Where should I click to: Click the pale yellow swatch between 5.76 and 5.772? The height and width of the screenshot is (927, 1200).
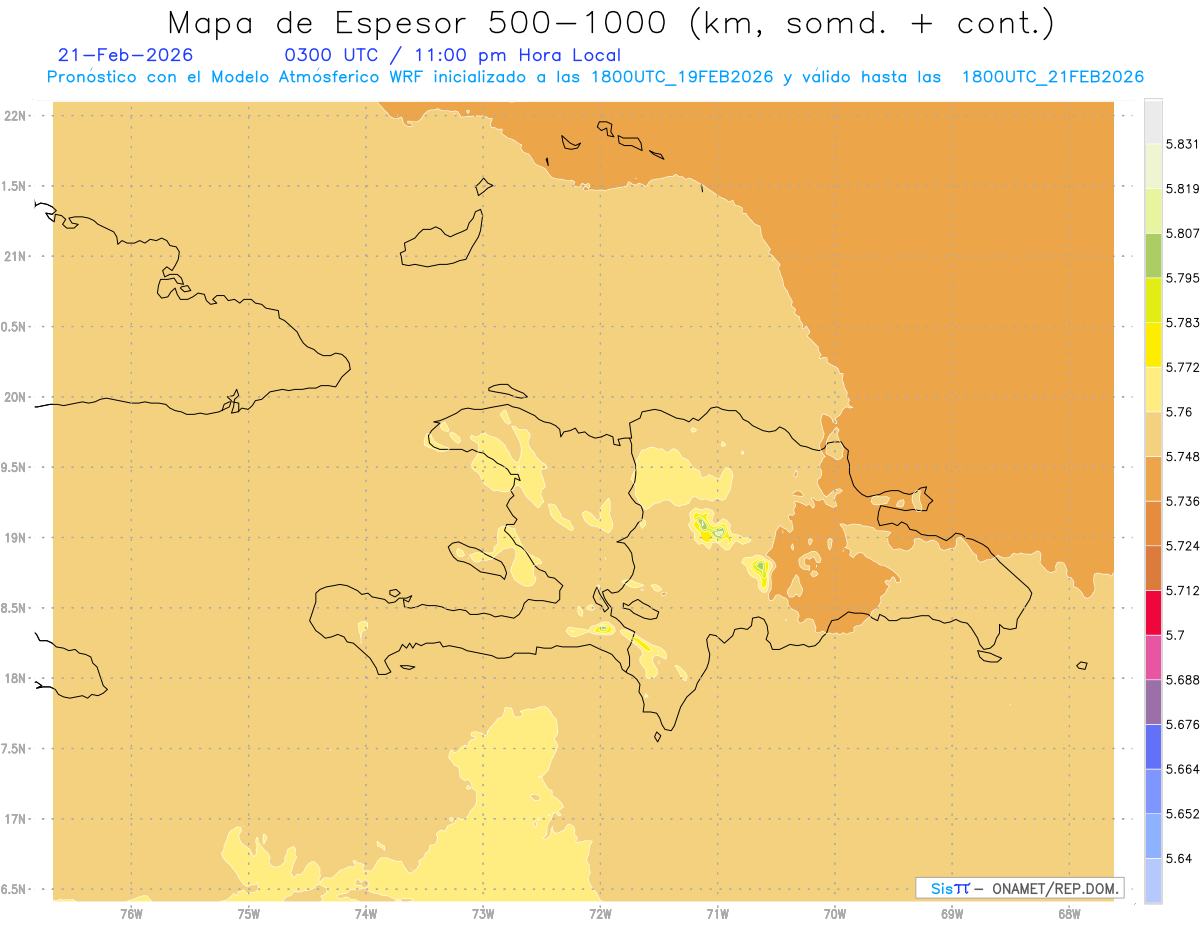click(1153, 389)
